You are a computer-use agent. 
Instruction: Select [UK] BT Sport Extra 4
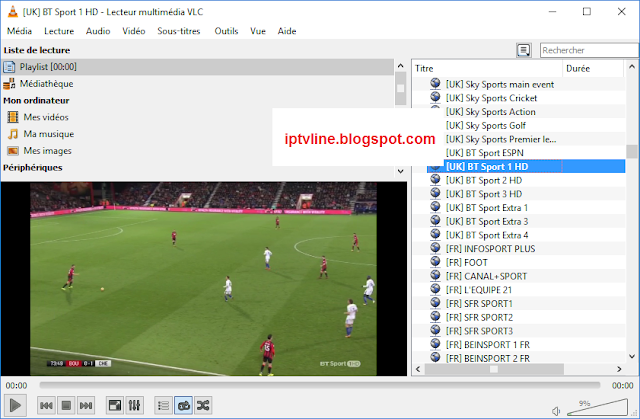coord(487,235)
